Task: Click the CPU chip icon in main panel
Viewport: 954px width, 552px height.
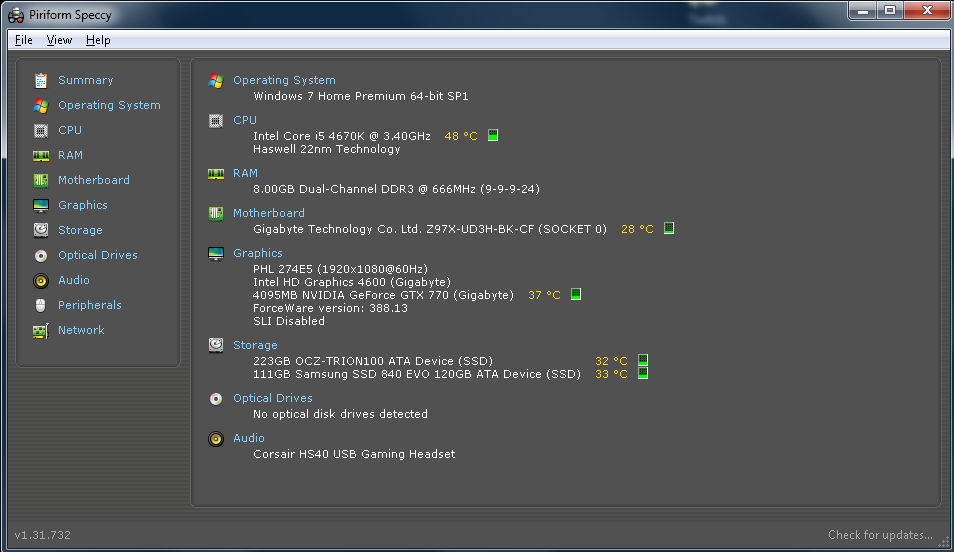Action: coord(216,121)
